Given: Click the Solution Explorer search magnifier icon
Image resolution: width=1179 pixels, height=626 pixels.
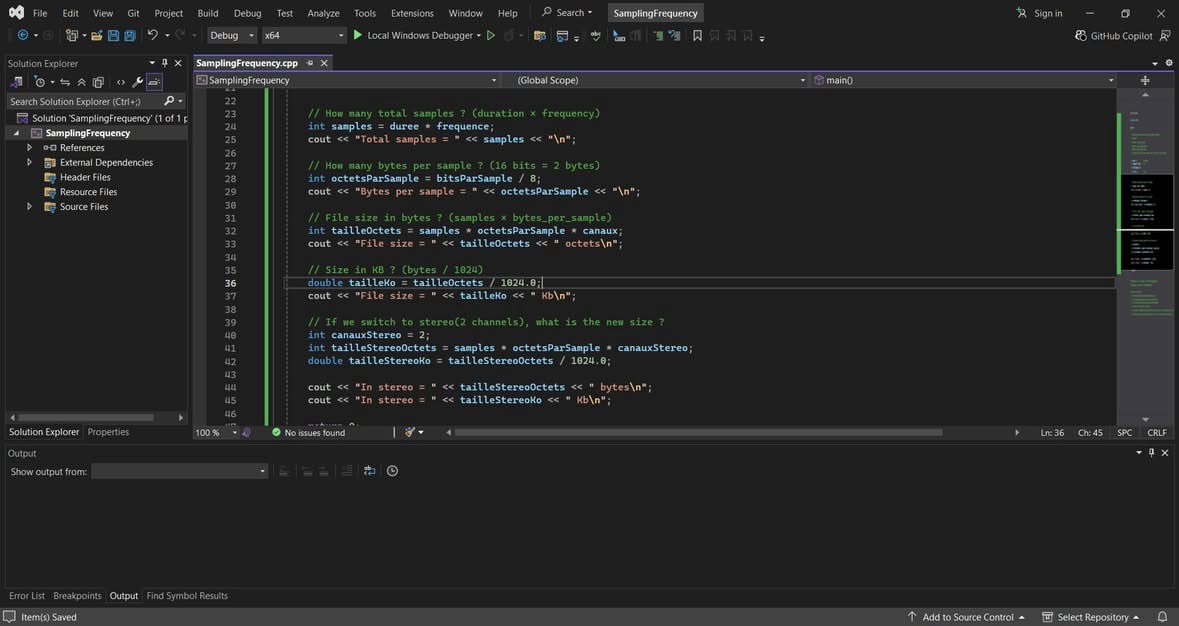Looking at the screenshot, I should point(168,101).
